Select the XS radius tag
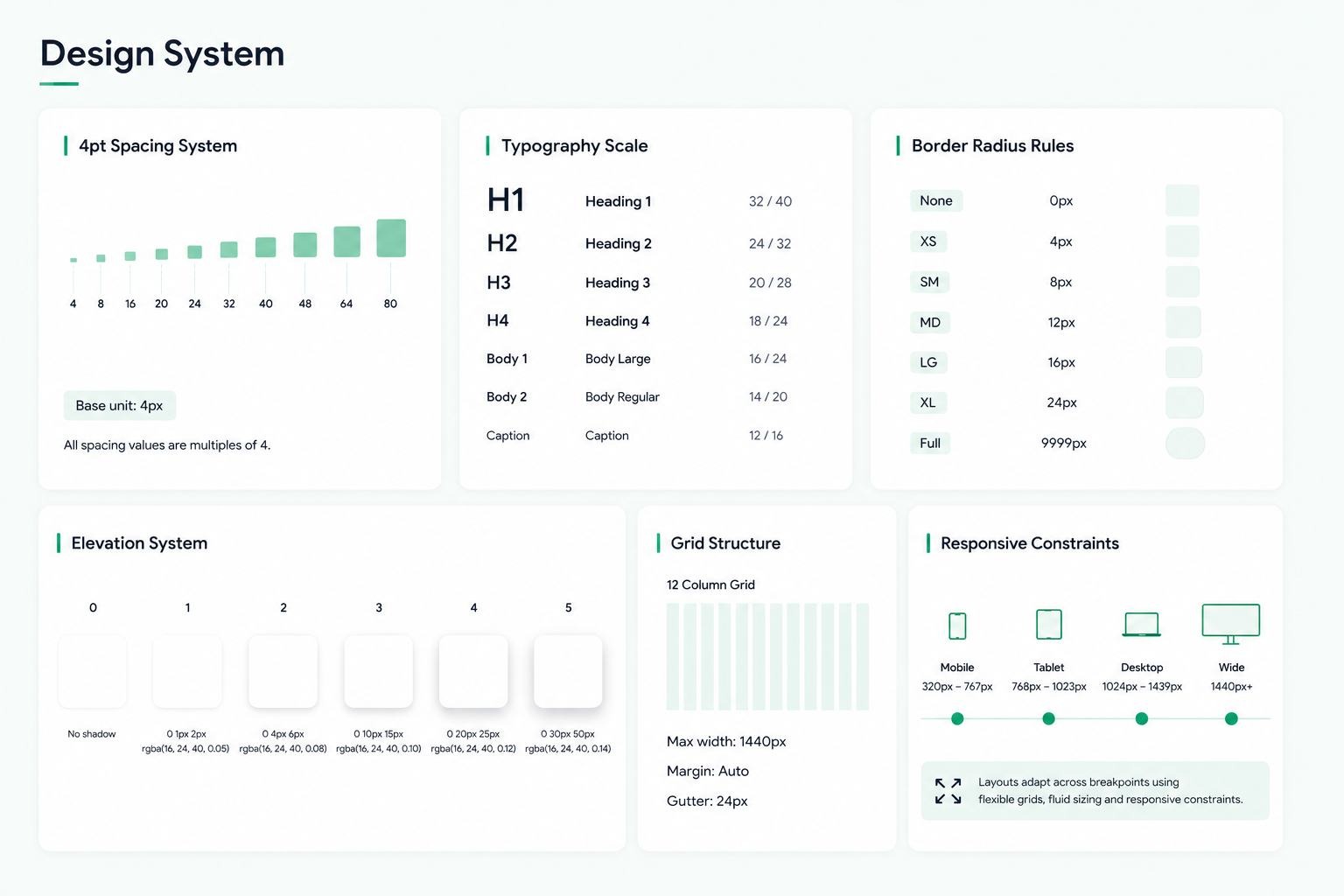1344x896 pixels. click(x=928, y=241)
